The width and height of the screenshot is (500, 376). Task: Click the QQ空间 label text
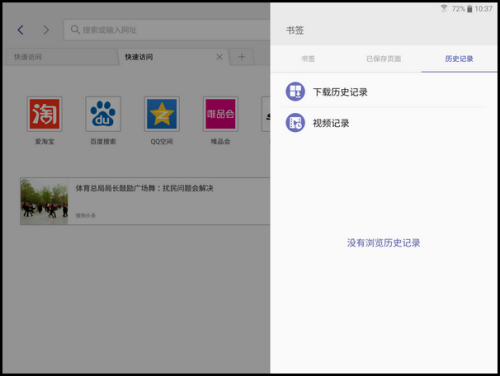162,142
